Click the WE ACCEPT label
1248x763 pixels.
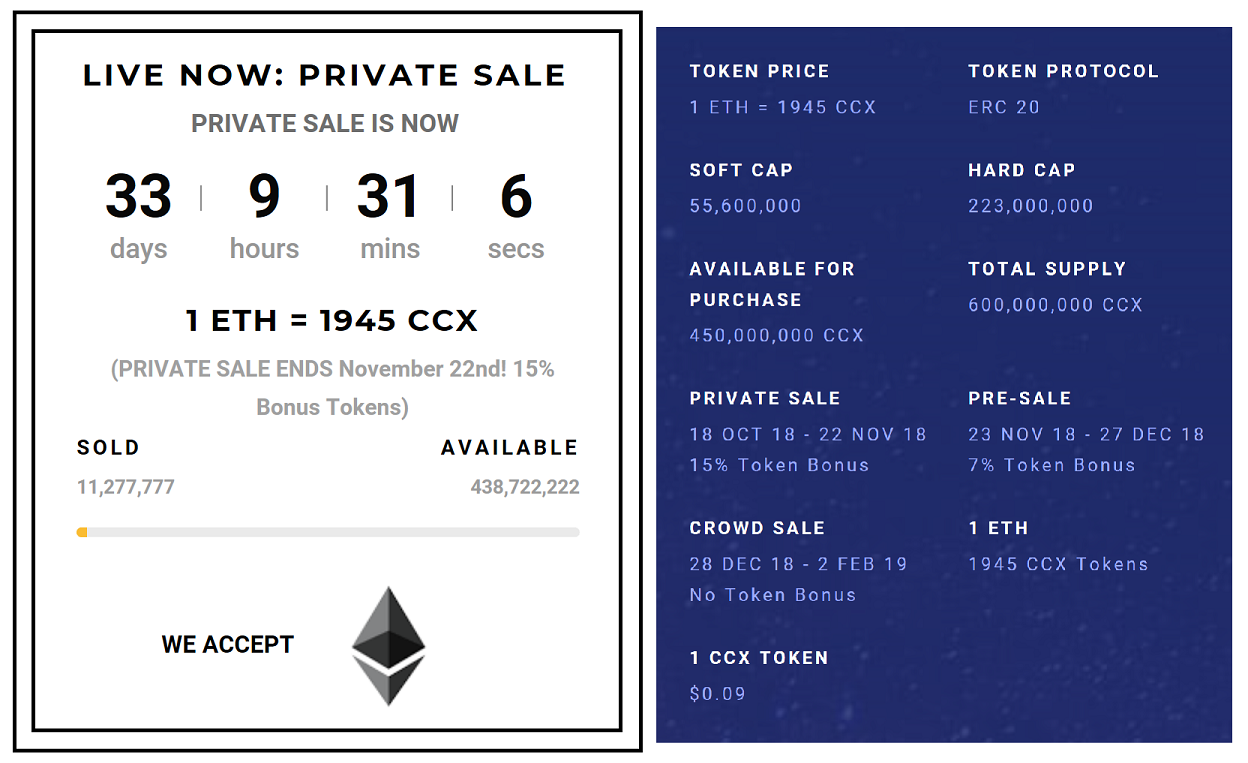[228, 645]
